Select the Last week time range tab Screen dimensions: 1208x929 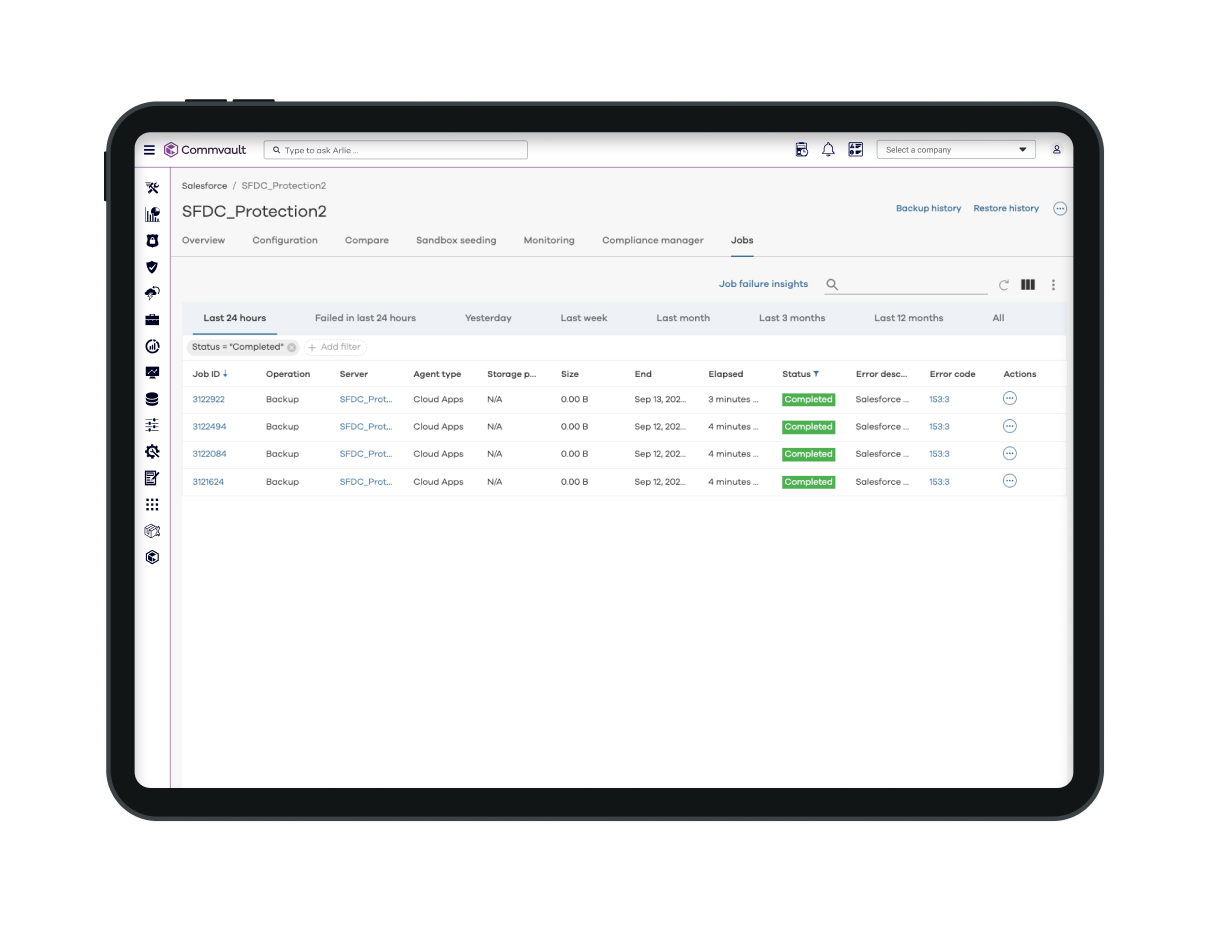point(584,318)
